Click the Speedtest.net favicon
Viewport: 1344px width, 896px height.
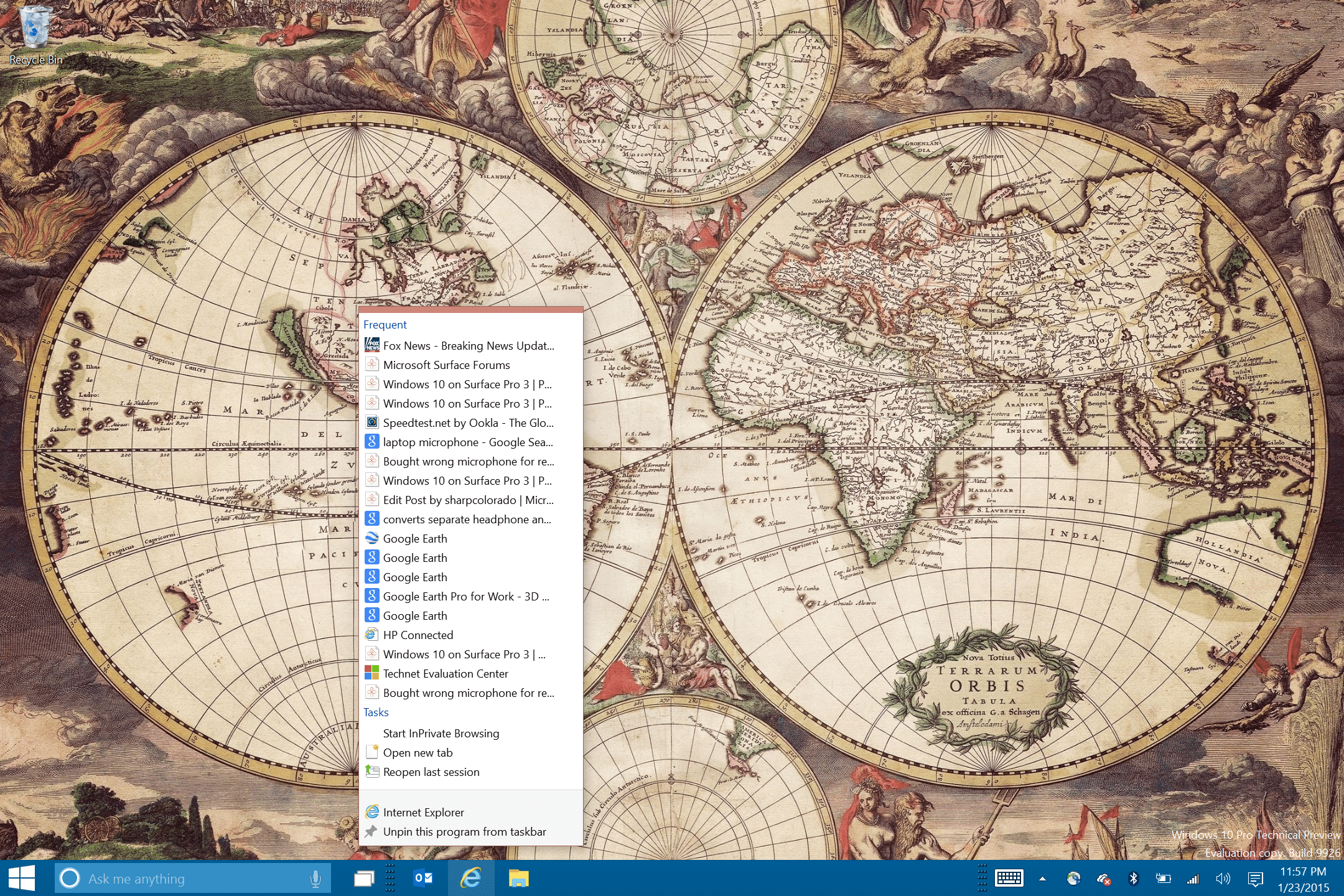371,422
